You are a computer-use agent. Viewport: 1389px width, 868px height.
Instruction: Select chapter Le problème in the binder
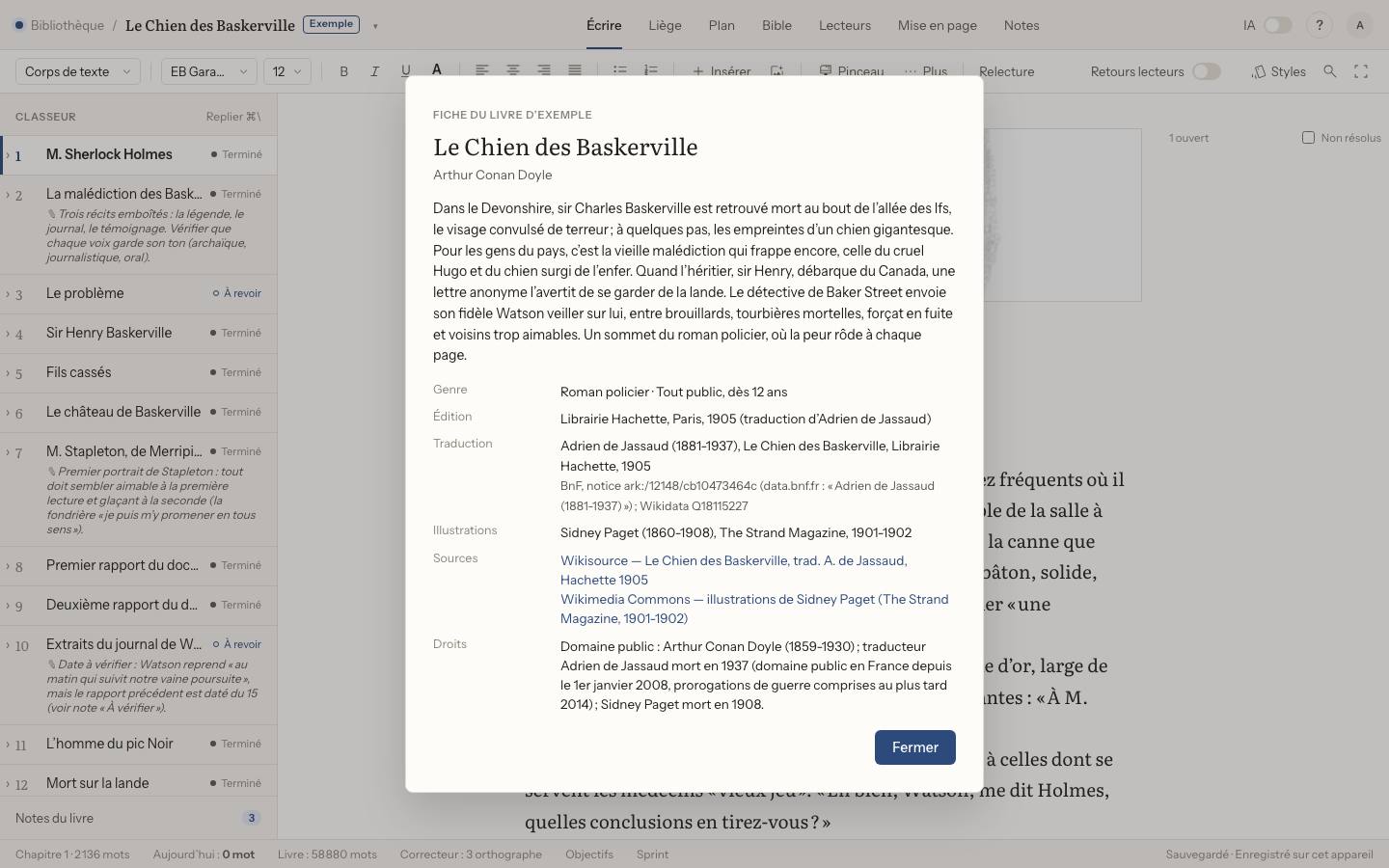point(139,293)
